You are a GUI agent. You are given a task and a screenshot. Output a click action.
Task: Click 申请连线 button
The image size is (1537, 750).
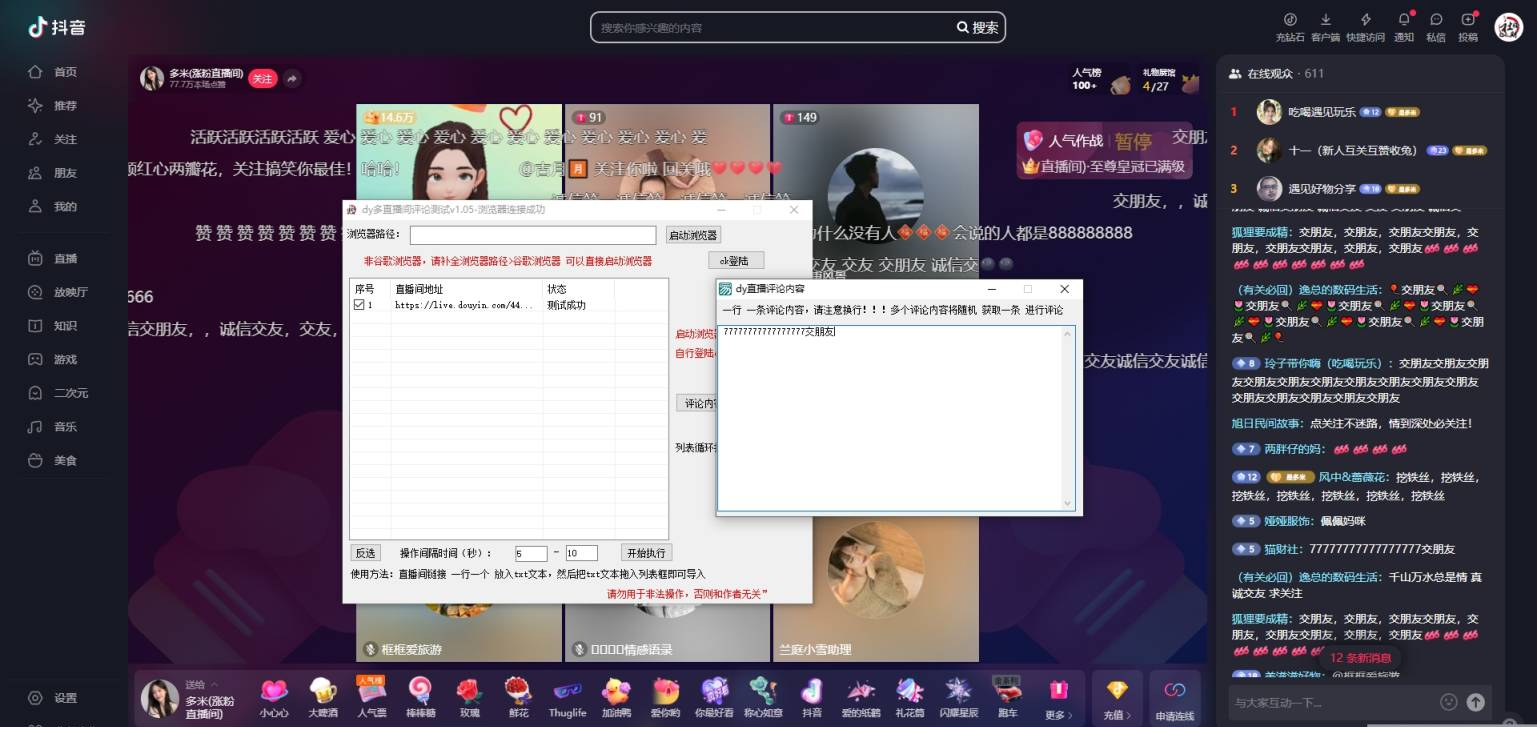tap(1175, 697)
